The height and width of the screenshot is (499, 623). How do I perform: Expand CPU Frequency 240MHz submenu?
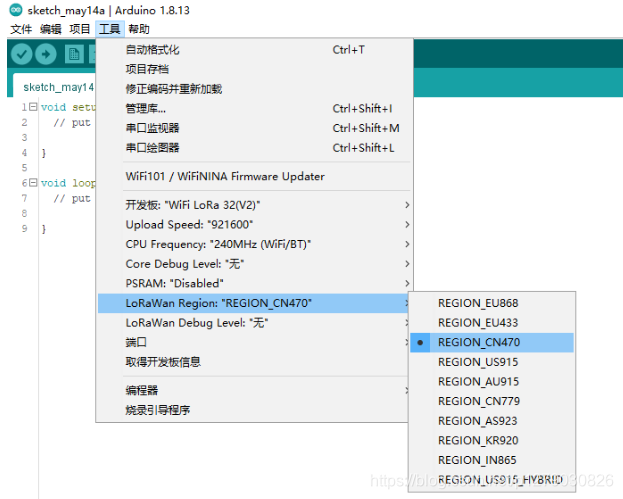tap(253, 244)
